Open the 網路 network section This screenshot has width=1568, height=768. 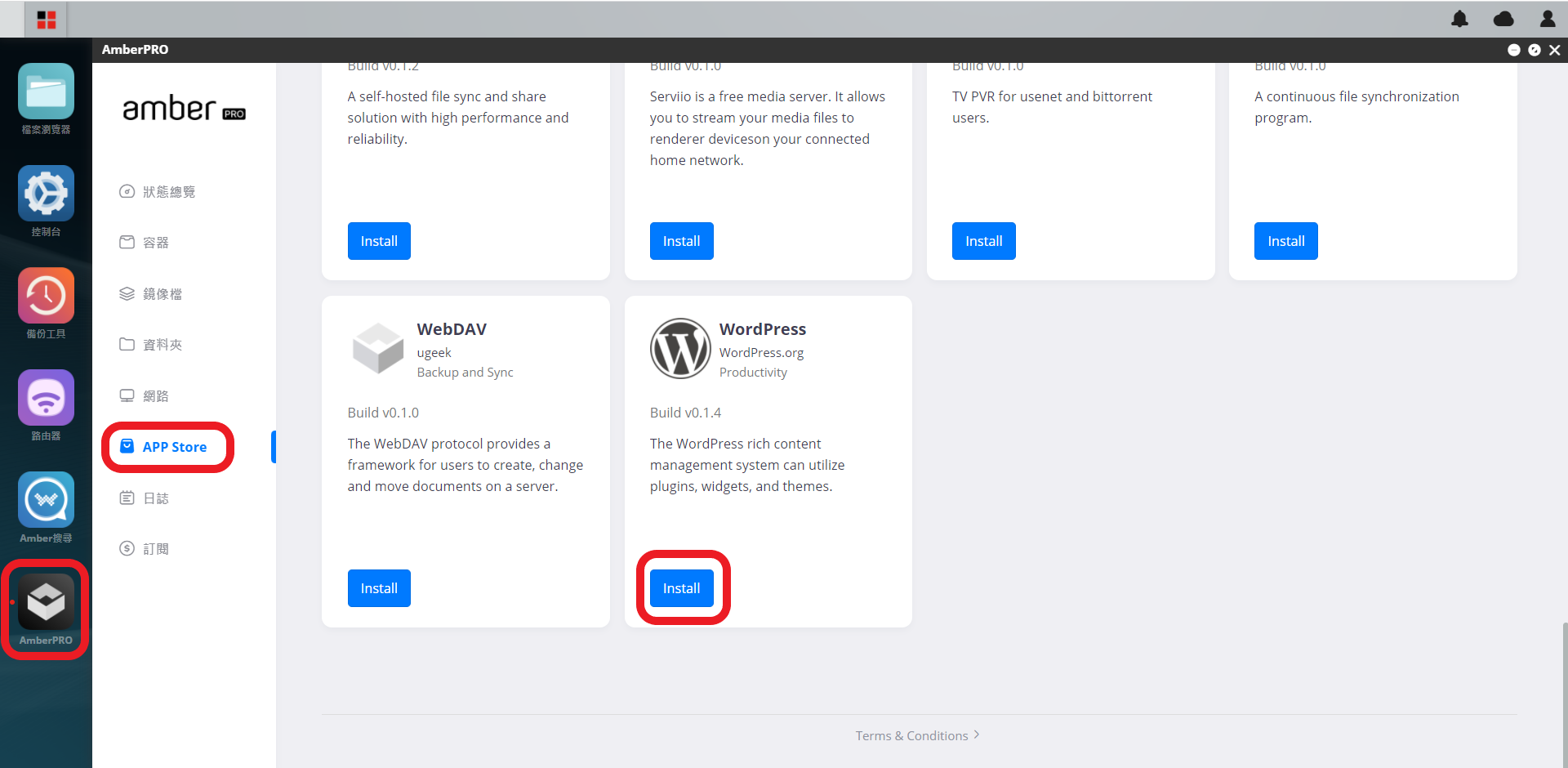pyautogui.click(x=145, y=396)
